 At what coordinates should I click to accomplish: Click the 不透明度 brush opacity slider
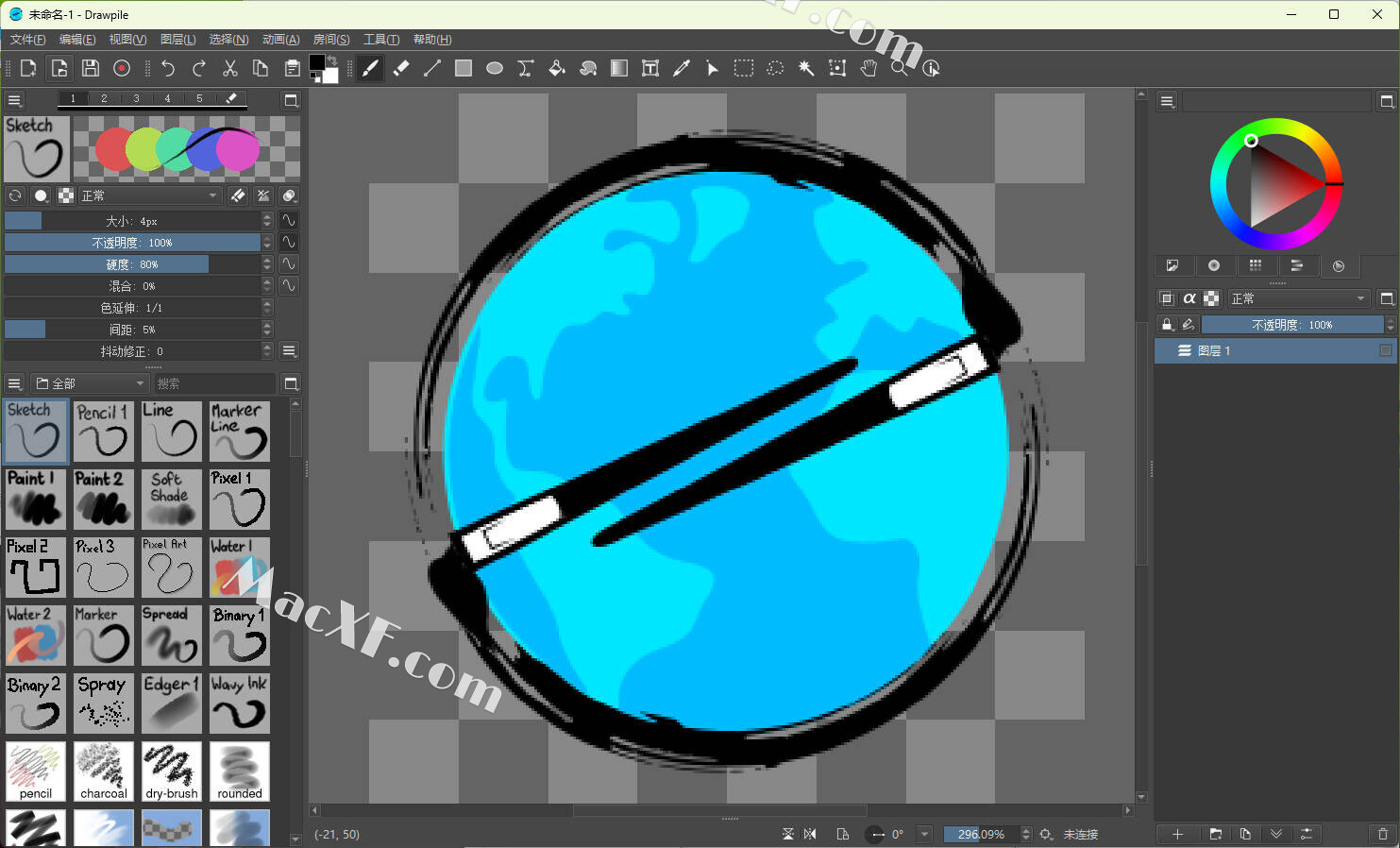[x=132, y=243]
